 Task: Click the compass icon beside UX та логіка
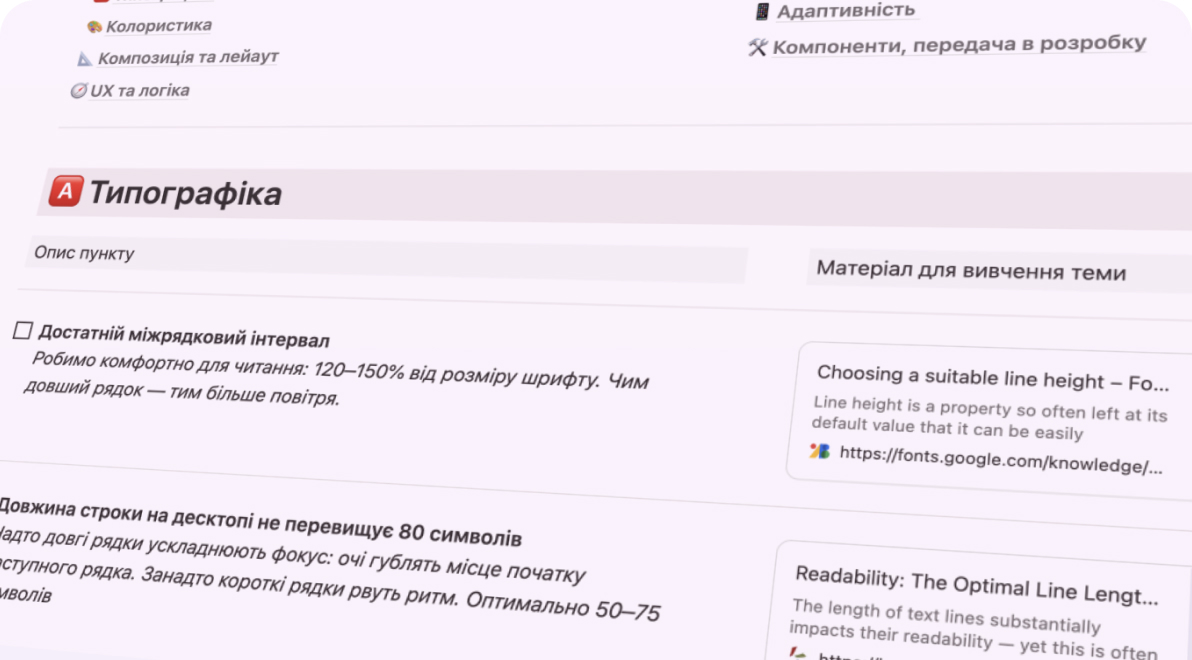78,91
